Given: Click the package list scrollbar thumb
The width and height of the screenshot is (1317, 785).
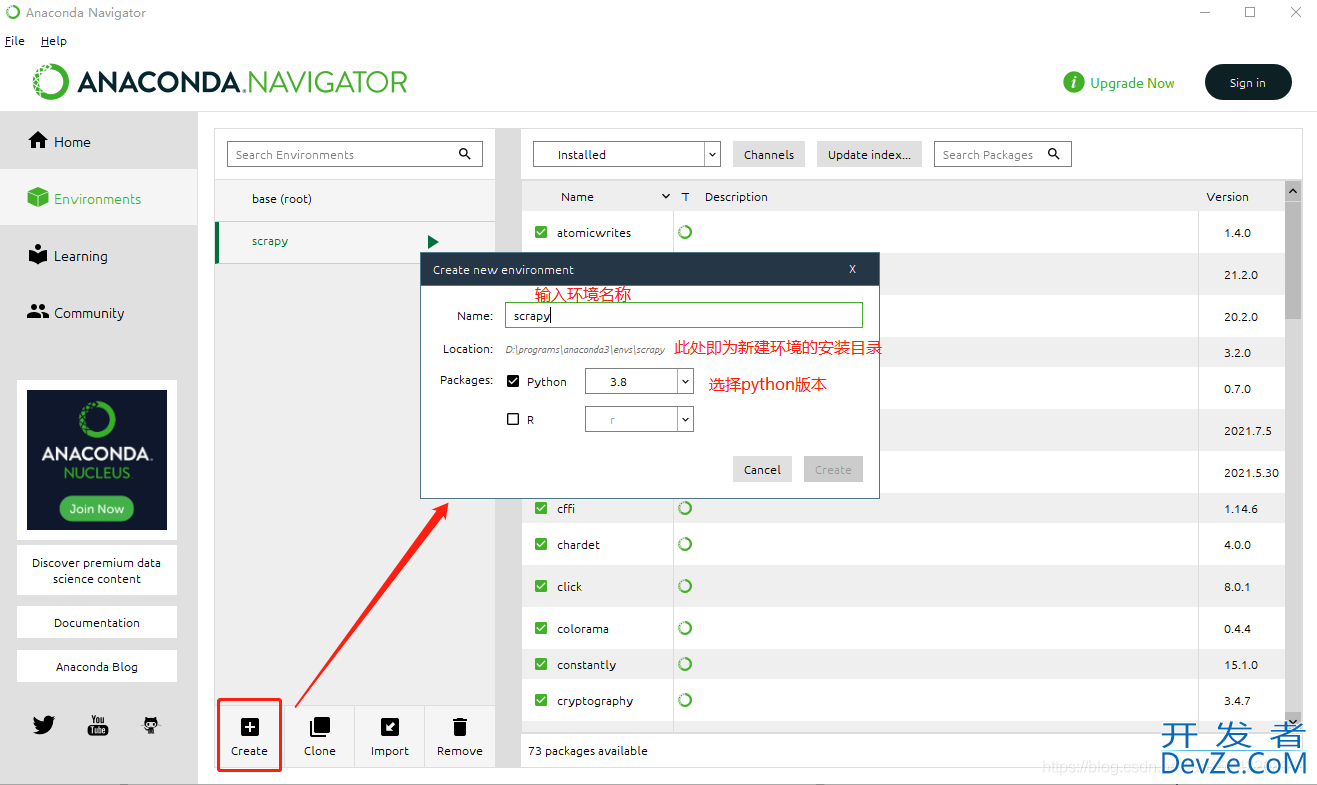Looking at the screenshot, I should [x=1293, y=259].
